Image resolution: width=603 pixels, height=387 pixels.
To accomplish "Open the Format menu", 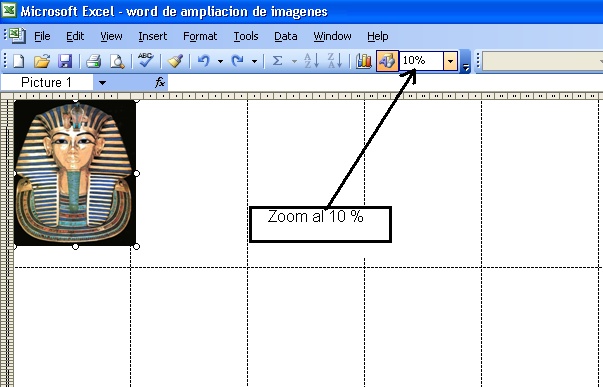I will tap(200, 36).
